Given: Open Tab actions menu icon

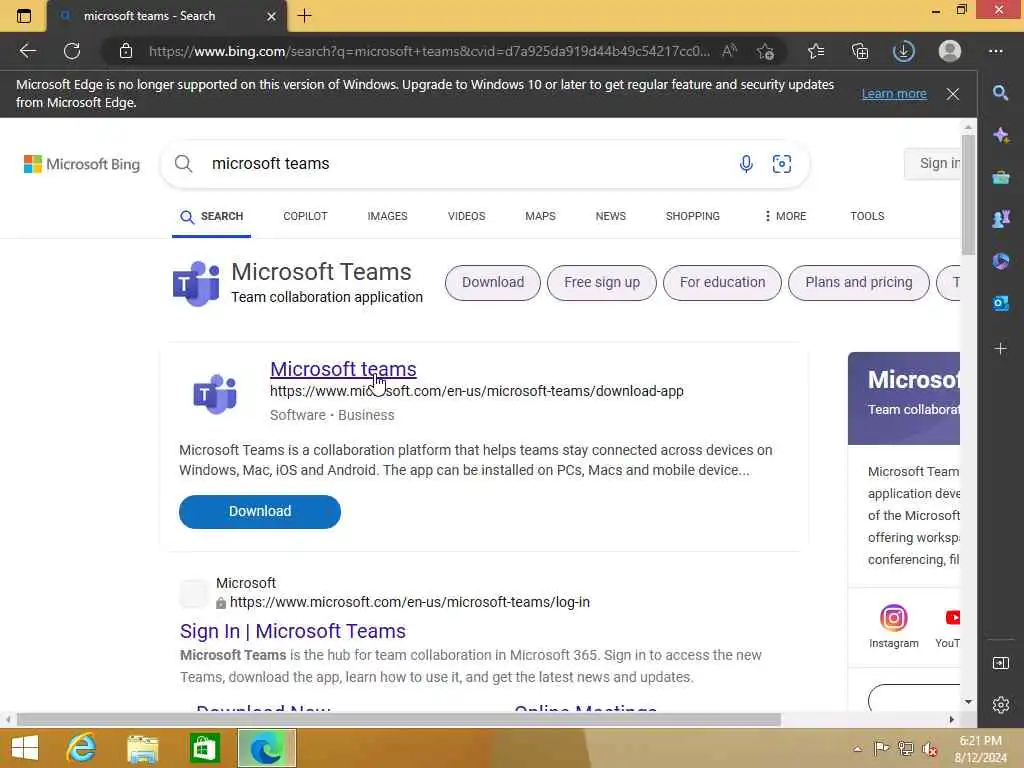Looking at the screenshot, I should click(x=24, y=16).
